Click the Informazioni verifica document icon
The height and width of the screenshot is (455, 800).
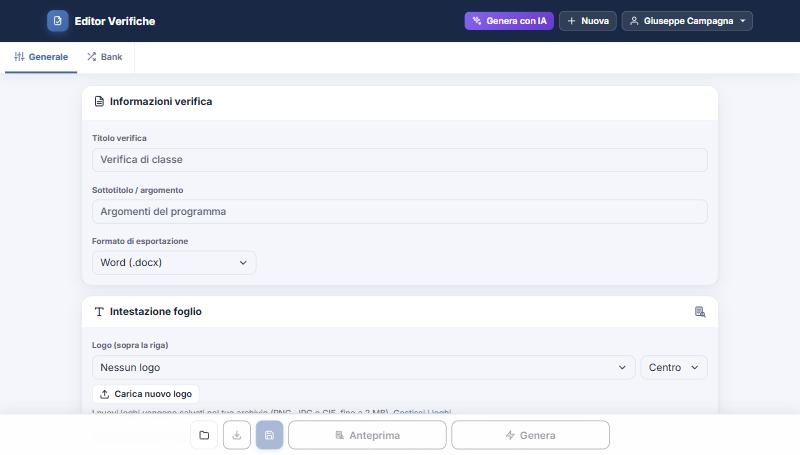pos(99,102)
